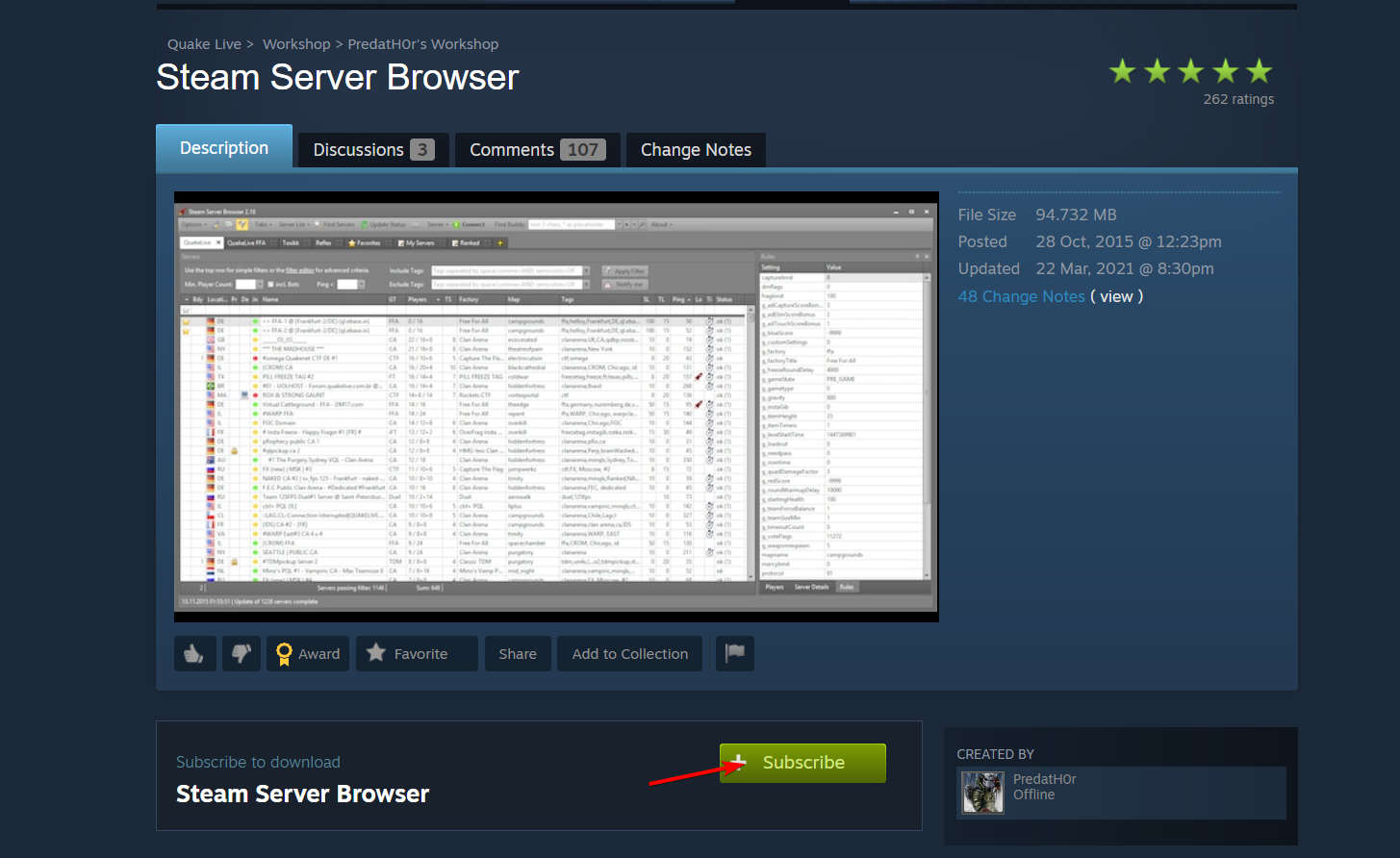The image size is (1400, 858).
Task: Open the change notes view link
Action: [x=1116, y=296]
